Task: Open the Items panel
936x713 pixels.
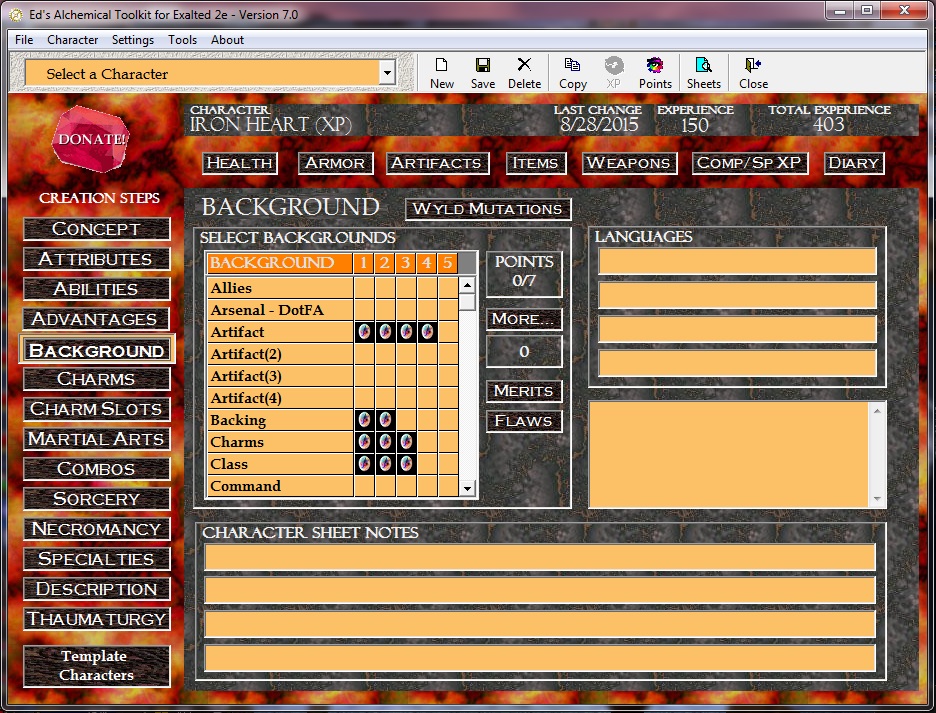Action: [535, 163]
